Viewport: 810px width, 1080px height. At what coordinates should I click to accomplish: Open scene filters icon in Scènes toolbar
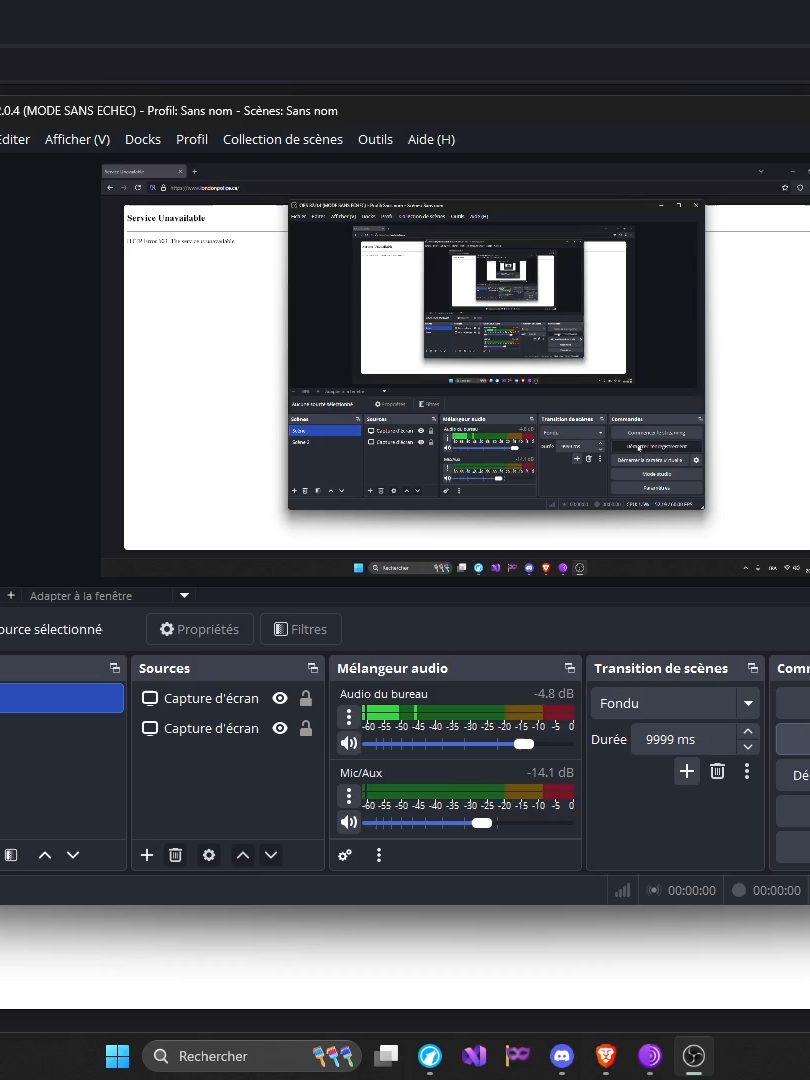11,855
